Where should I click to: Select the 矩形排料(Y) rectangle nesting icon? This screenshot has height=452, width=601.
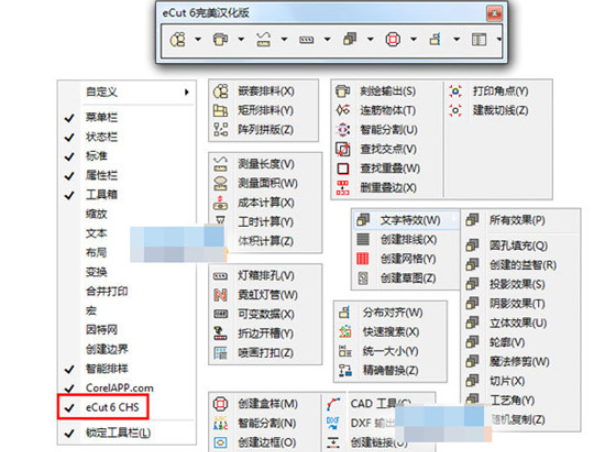pyautogui.click(x=220, y=110)
